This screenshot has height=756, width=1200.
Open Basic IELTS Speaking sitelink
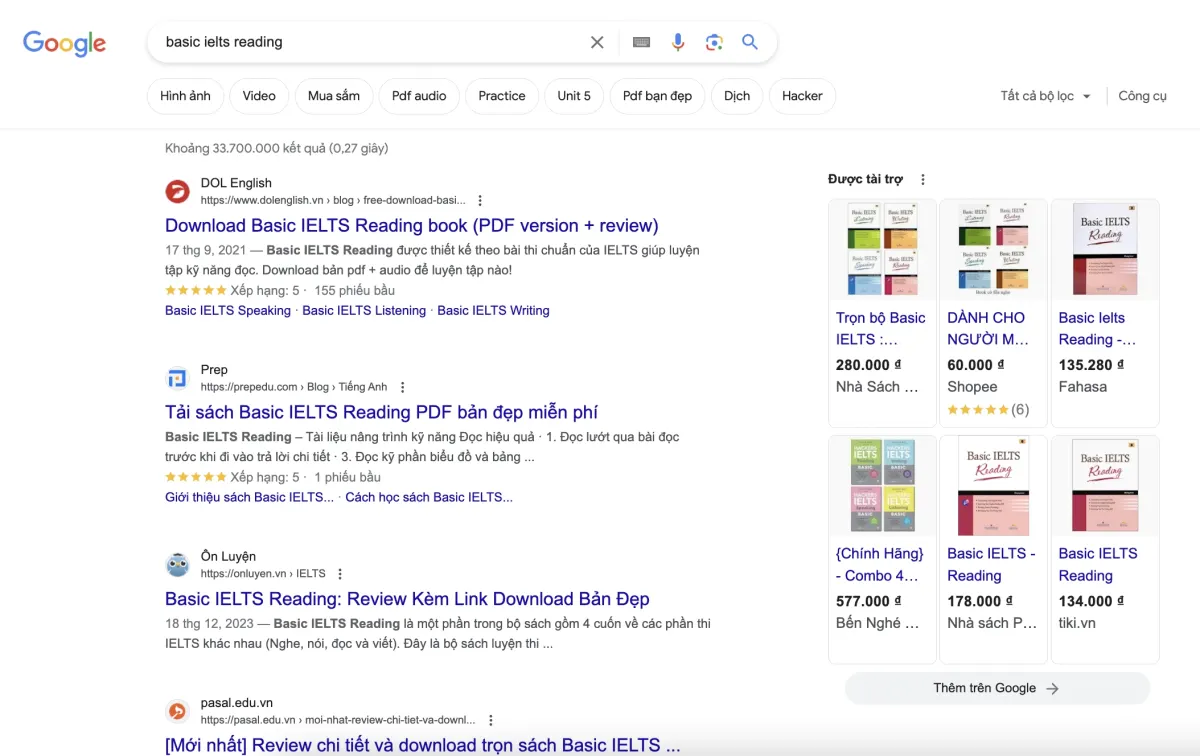click(228, 310)
